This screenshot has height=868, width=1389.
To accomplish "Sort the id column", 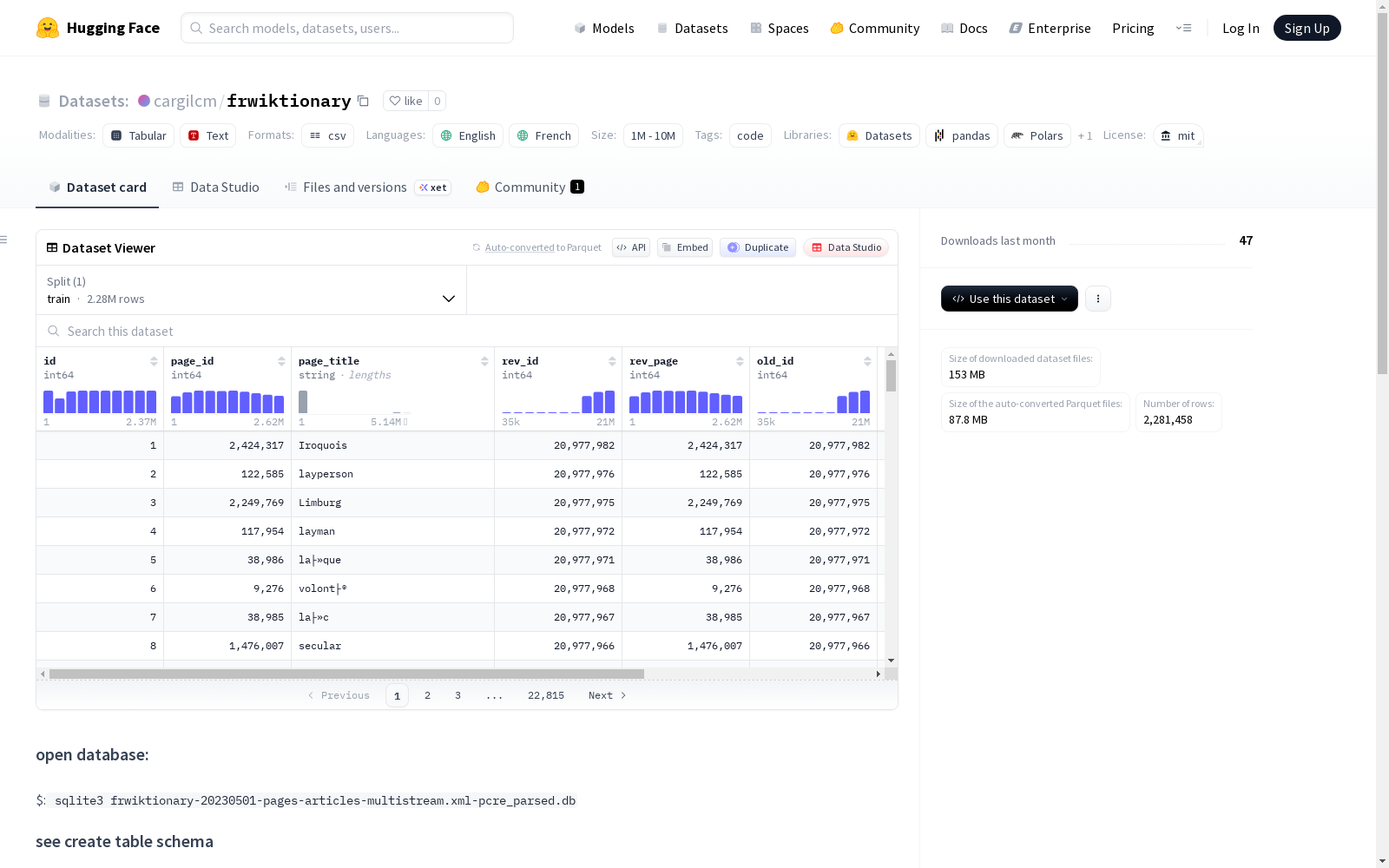I will coord(154,361).
